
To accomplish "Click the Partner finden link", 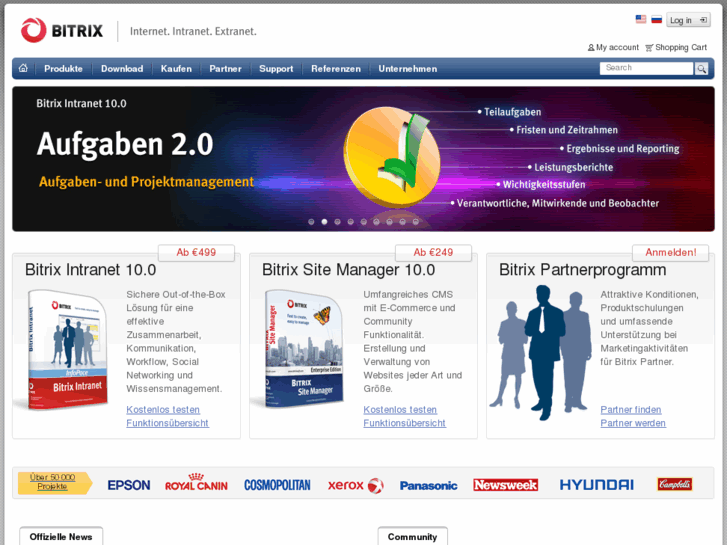I will coord(631,410).
